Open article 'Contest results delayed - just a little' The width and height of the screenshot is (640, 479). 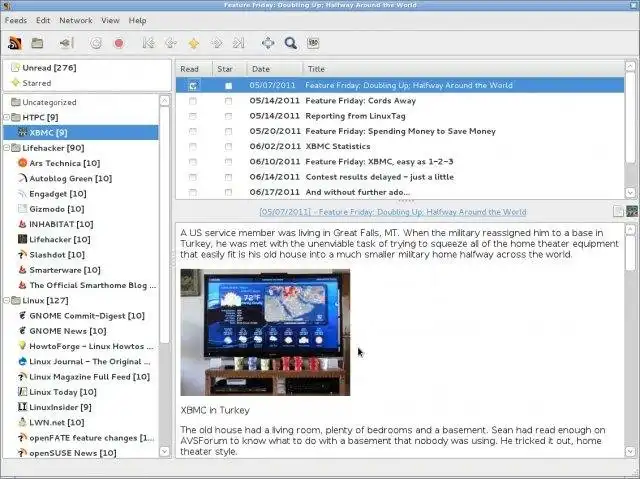click(x=380, y=177)
